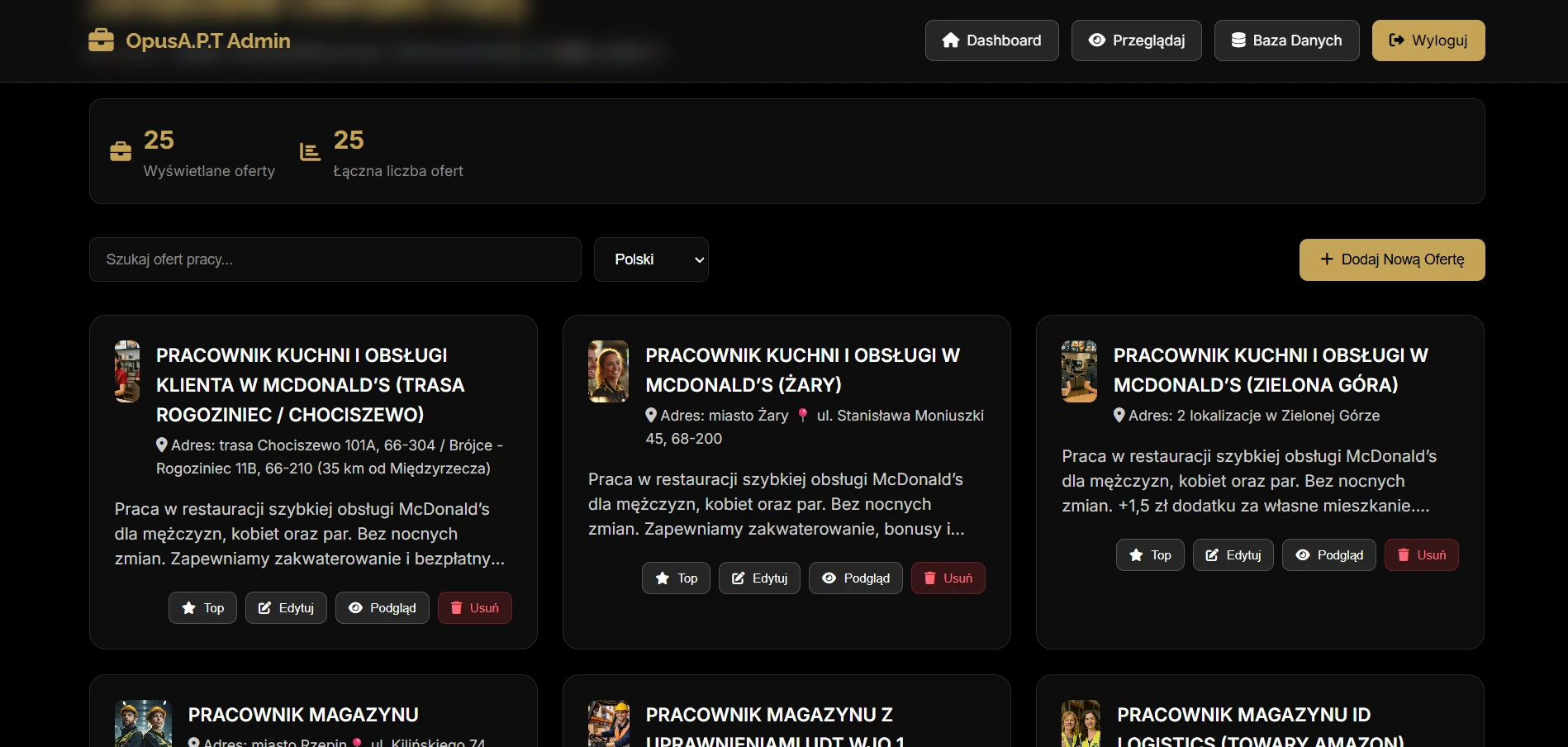Open the Pracownik Kuchni McDonald's (Zielona Góra) title
1568x747 pixels.
[1271, 370]
